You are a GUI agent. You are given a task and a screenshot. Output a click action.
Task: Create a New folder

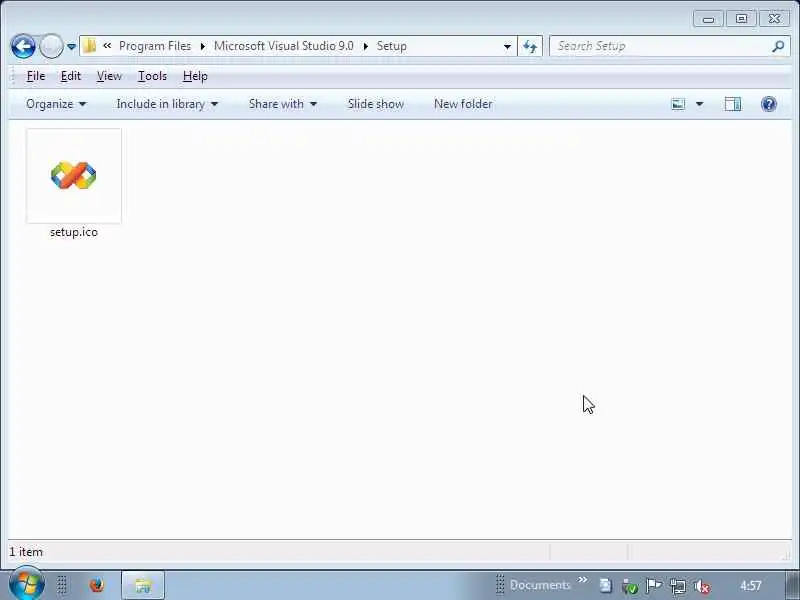pyautogui.click(x=463, y=104)
